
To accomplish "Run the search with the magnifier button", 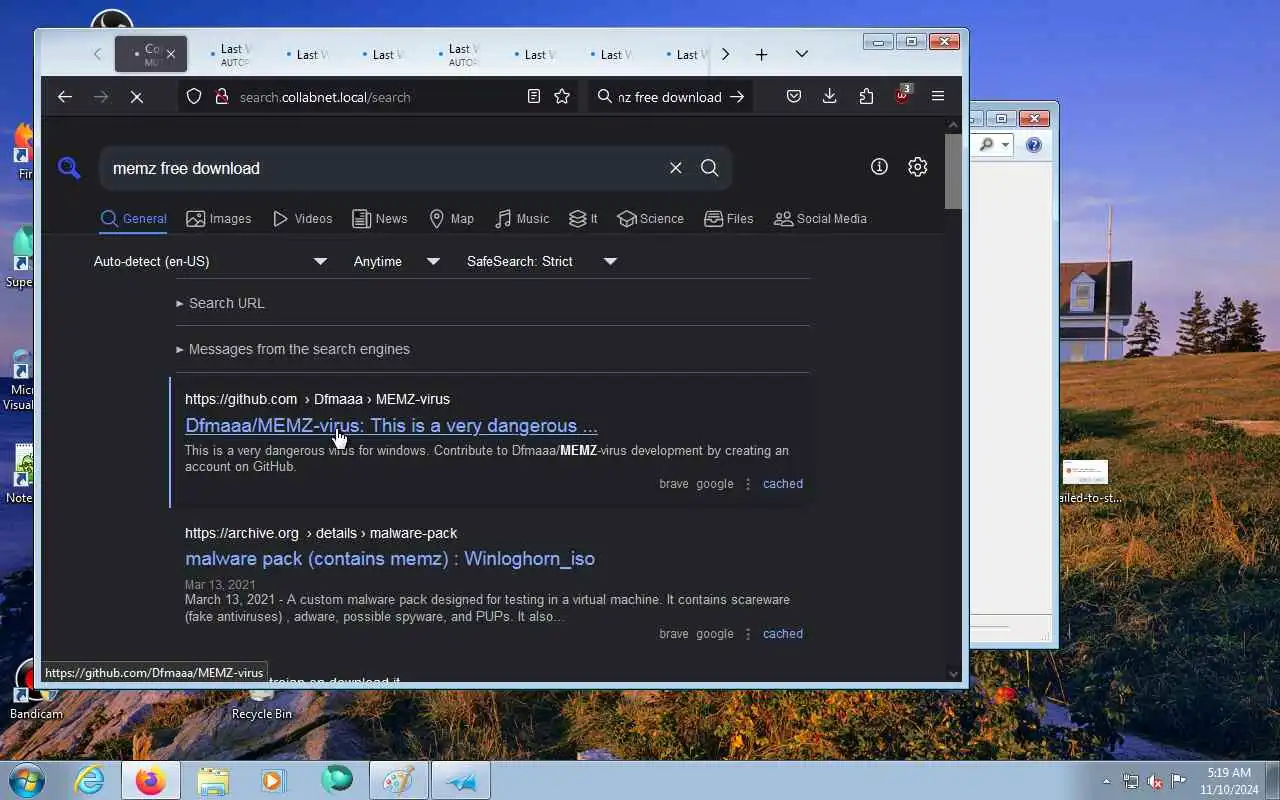I will (710, 168).
